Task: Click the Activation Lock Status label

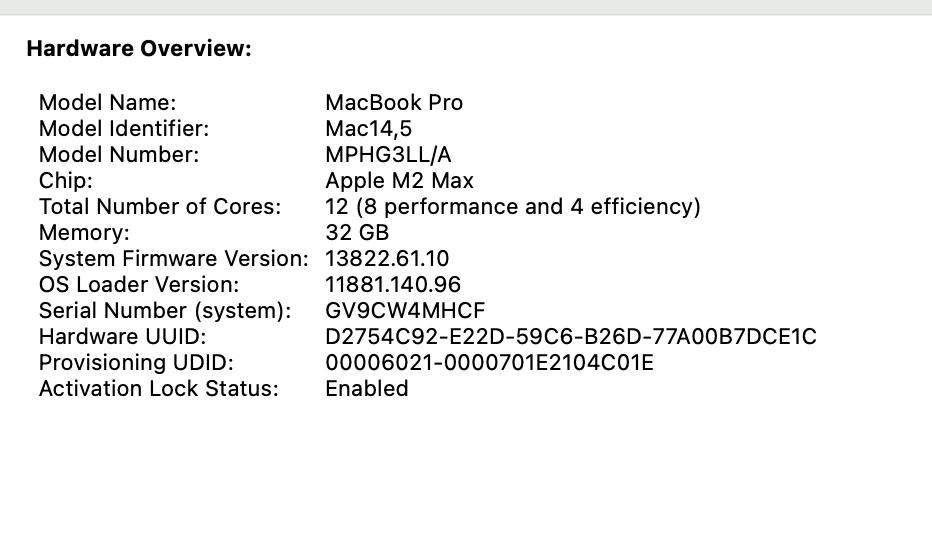Action: pyautogui.click(x=159, y=389)
